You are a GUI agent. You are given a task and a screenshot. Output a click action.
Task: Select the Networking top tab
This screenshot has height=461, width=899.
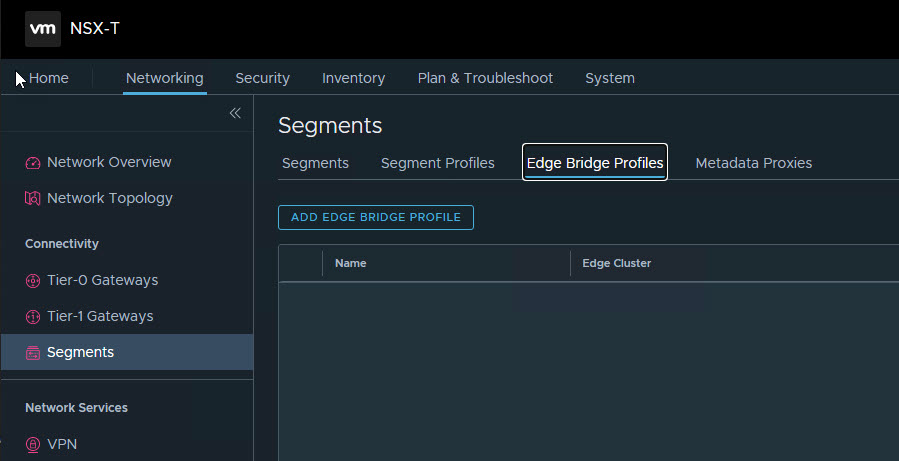coord(164,78)
